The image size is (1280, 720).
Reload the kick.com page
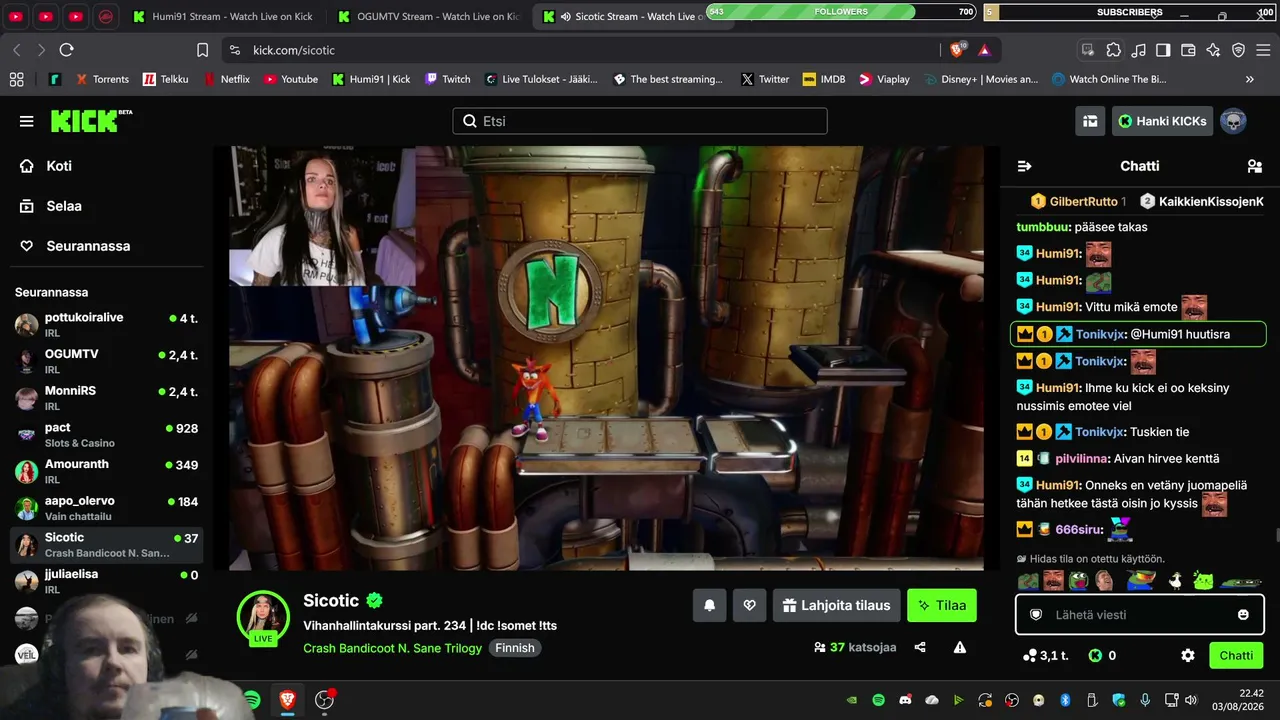tap(66, 50)
